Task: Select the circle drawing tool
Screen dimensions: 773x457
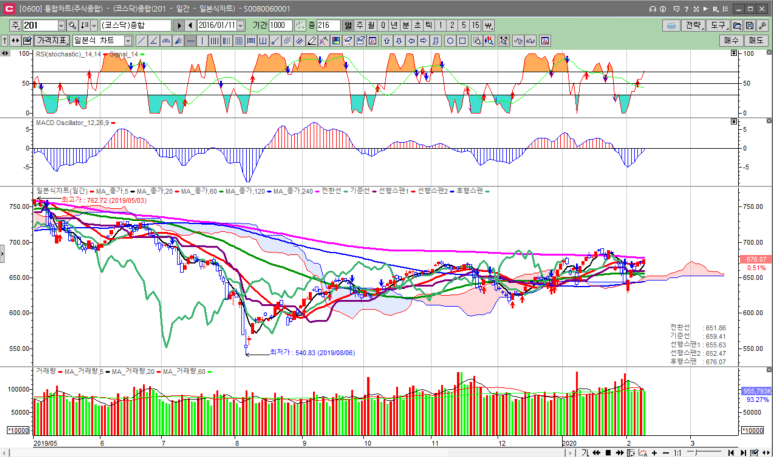Action: click(450, 41)
